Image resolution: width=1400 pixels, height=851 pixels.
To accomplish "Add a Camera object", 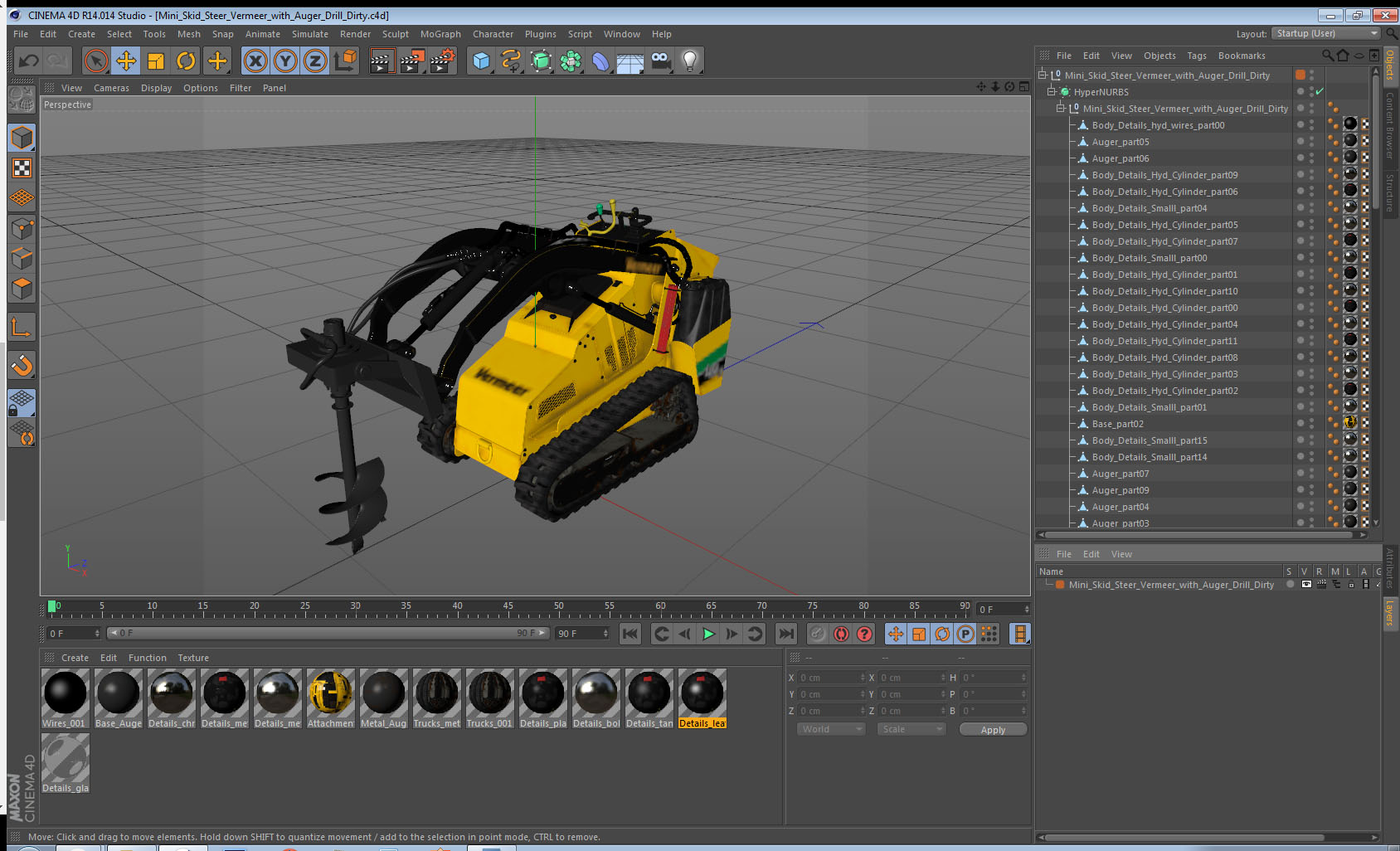I will tap(660, 61).
